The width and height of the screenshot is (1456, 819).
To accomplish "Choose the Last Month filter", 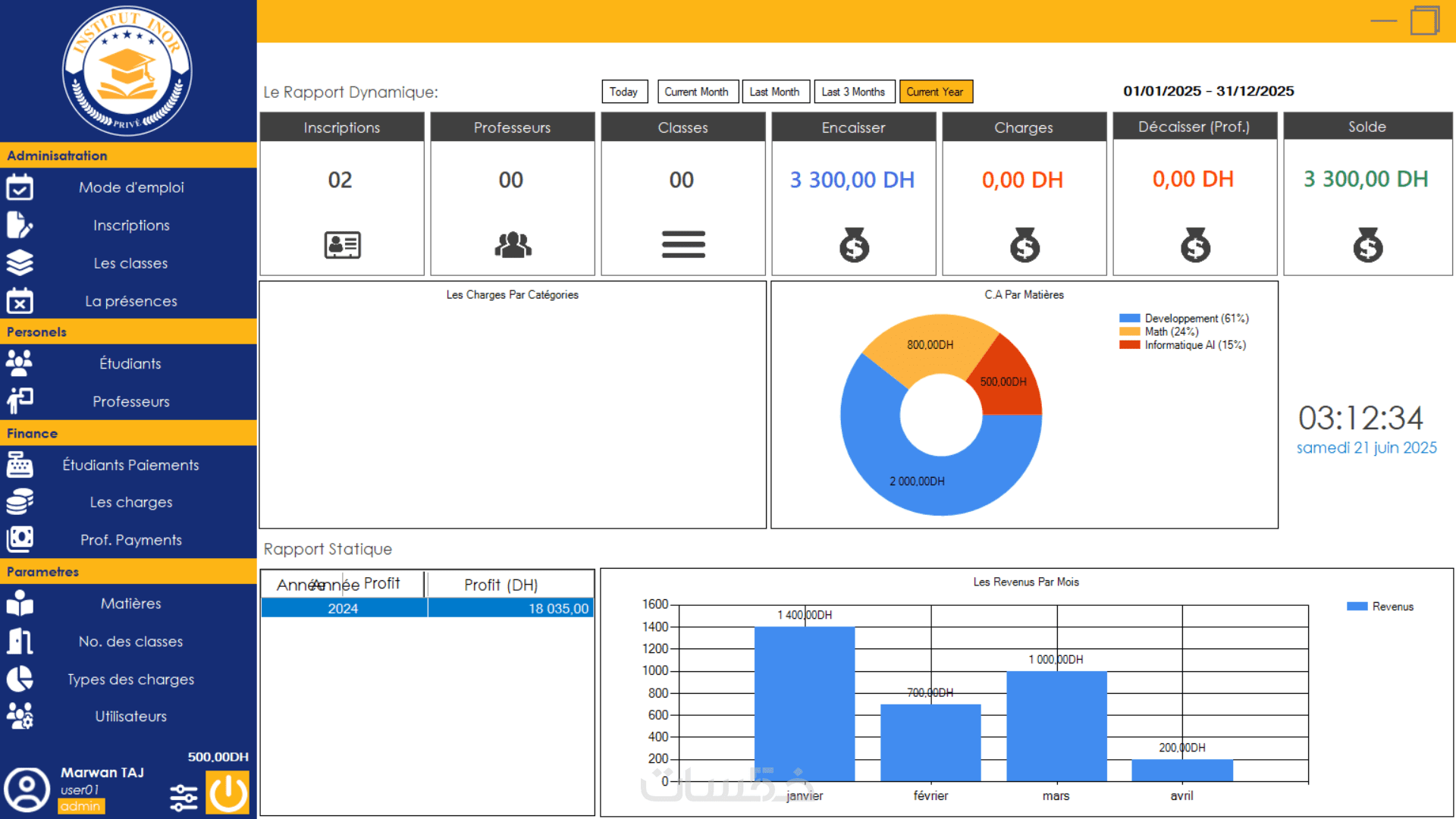I will tap(774, 92).
